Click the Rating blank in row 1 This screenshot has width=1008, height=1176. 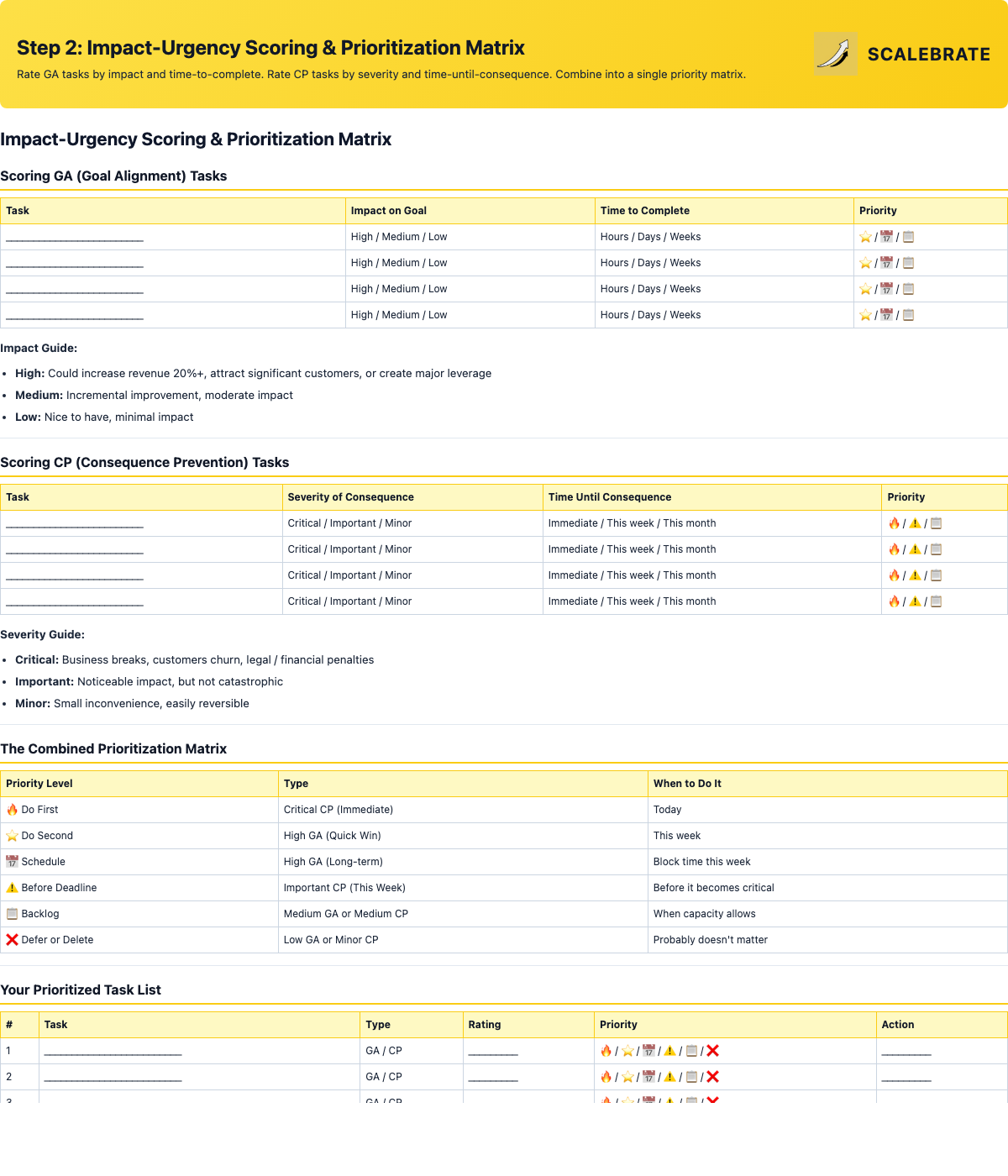(x=493, y=1052)
